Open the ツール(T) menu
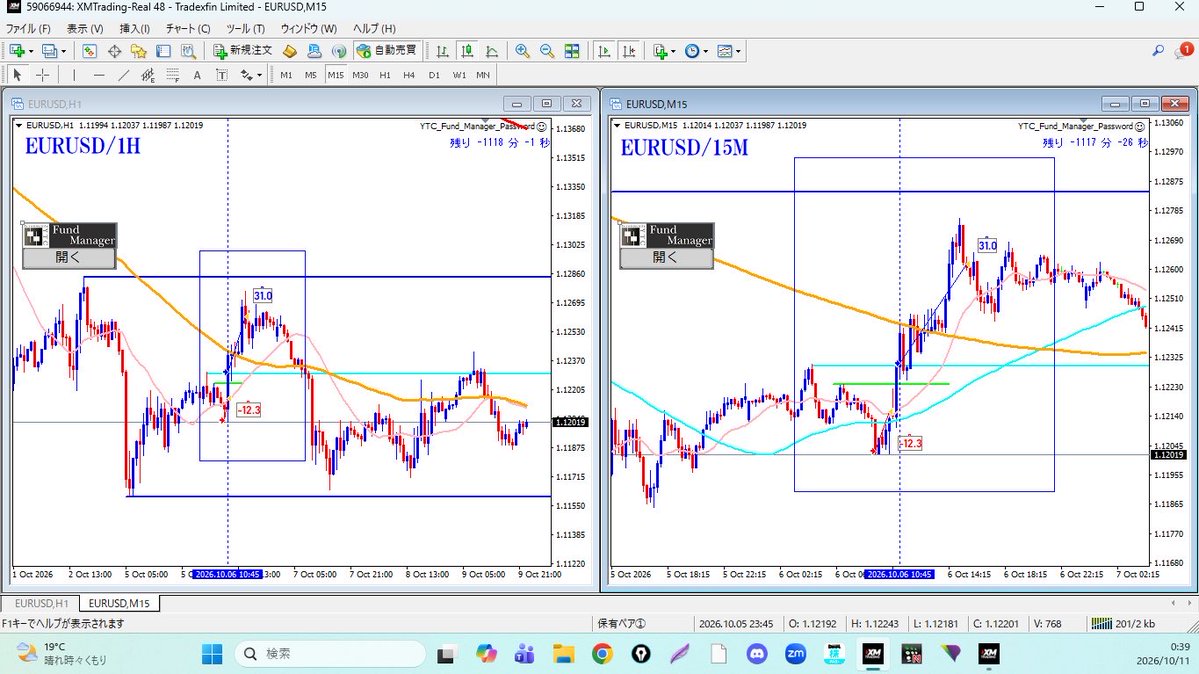Screen dimensions: 1199x674 click(245, 28)
